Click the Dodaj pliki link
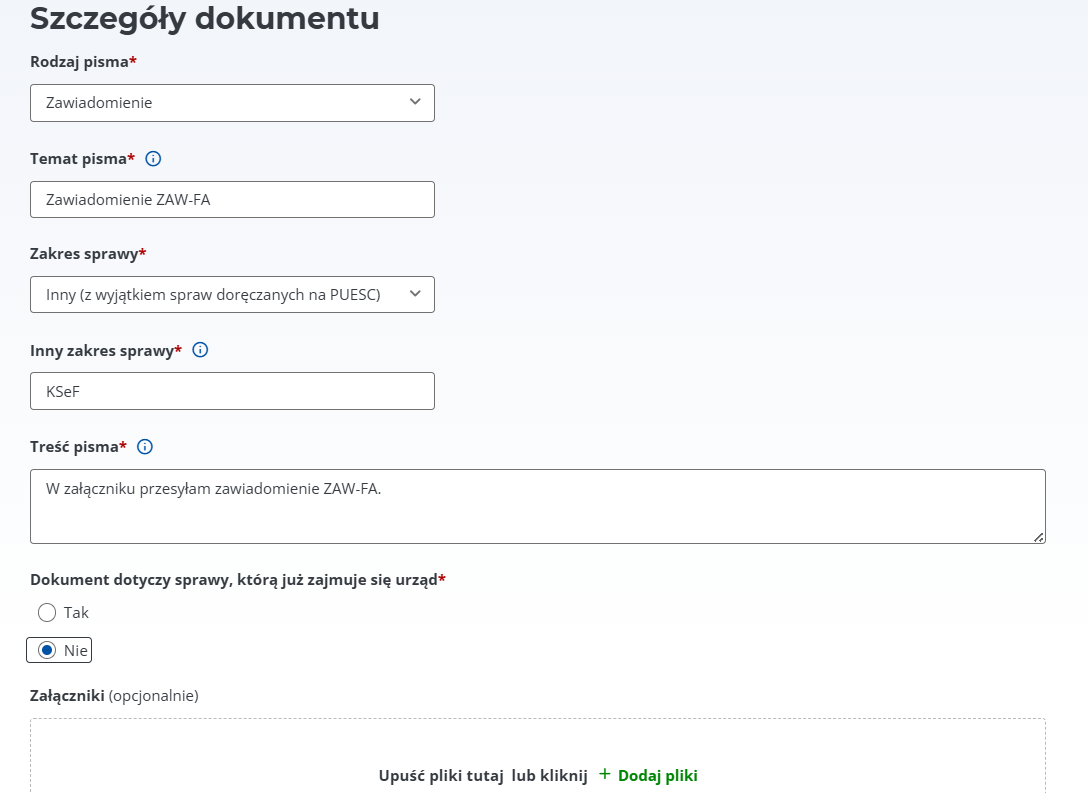Screen dimensions: 1088x793 point(657,775)
